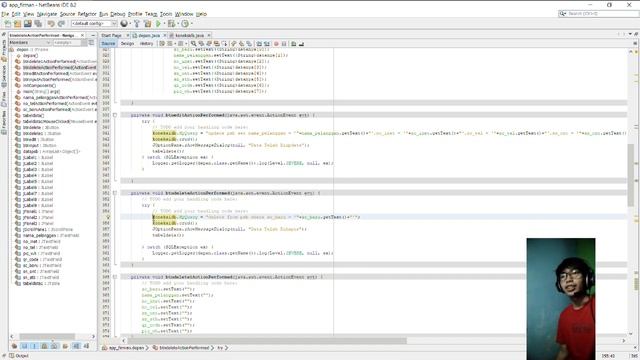The height and width of the screenshot is (360, 640).
Task: Click the Find Next Occurrence editor icon
Action: click(209, 44)
